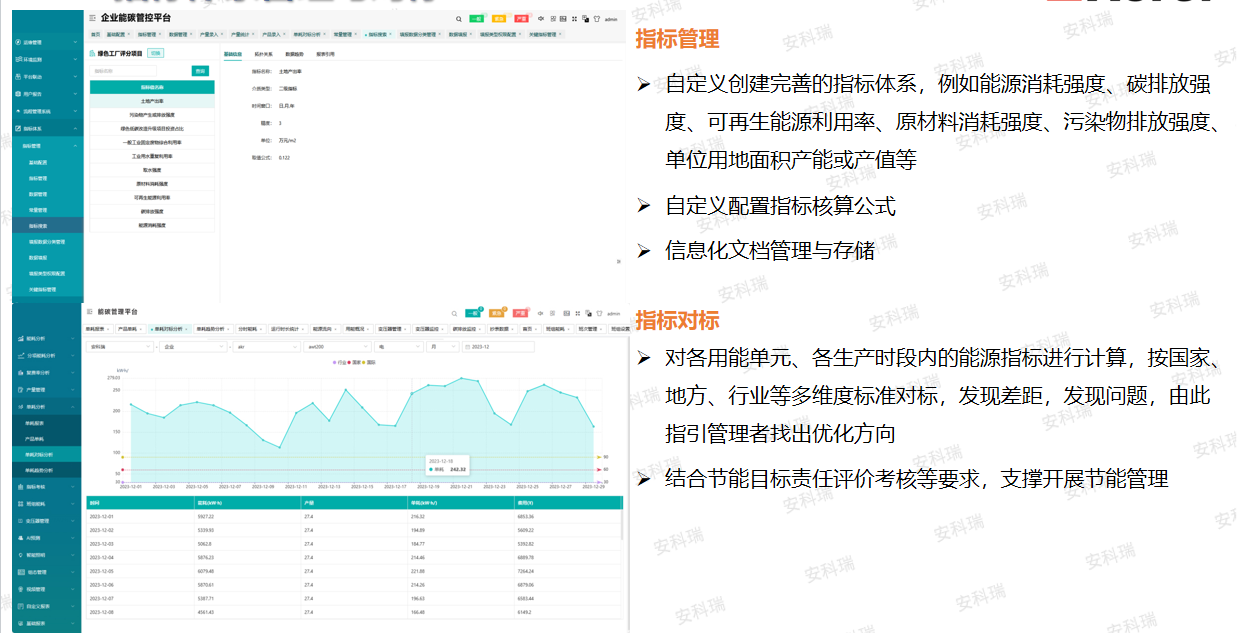
Task: Click the 切换 button next to 绿色工厂评分项目
Action: pos(155,52)
